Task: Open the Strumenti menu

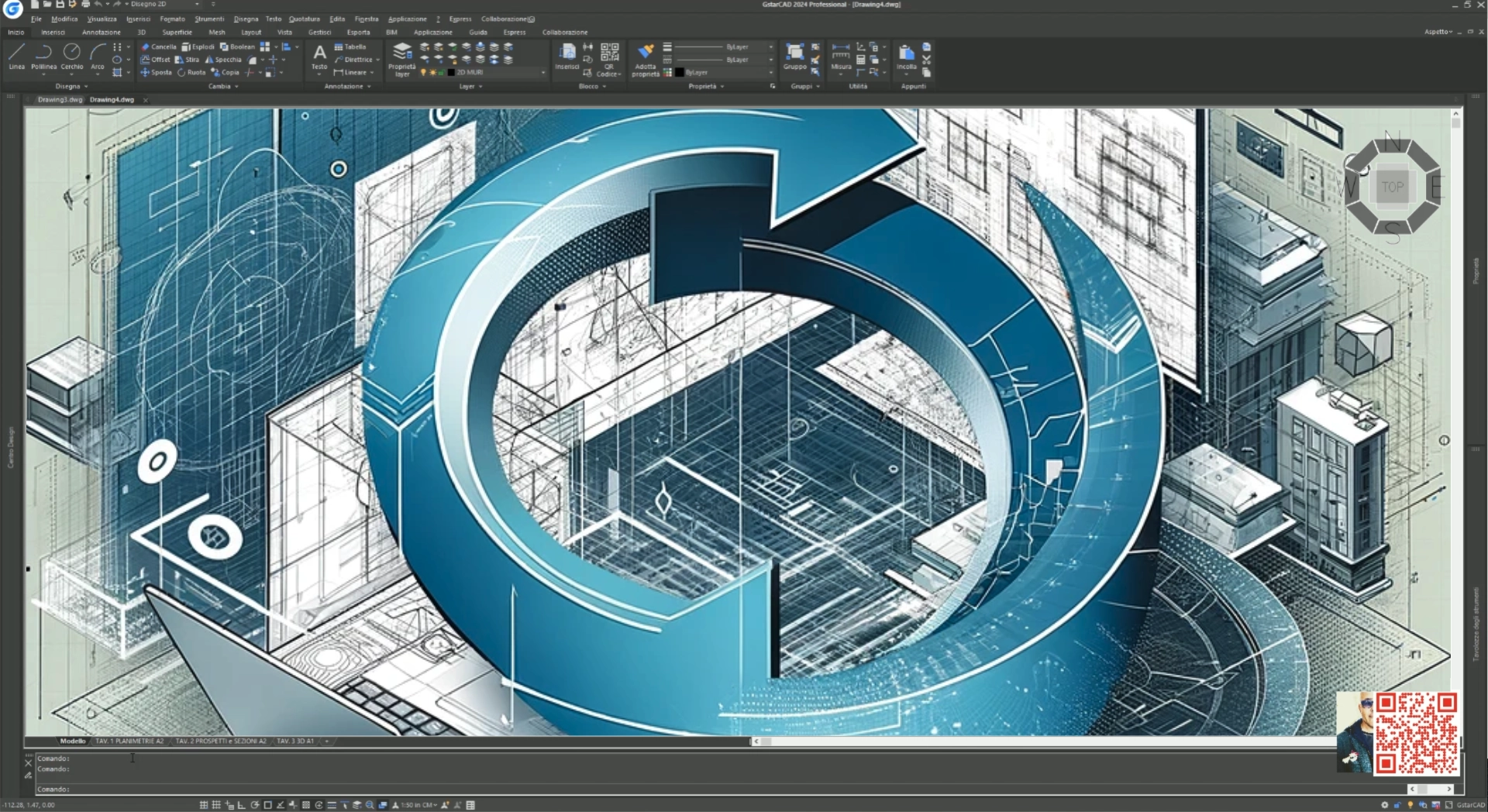Action: tap(208, 19)
